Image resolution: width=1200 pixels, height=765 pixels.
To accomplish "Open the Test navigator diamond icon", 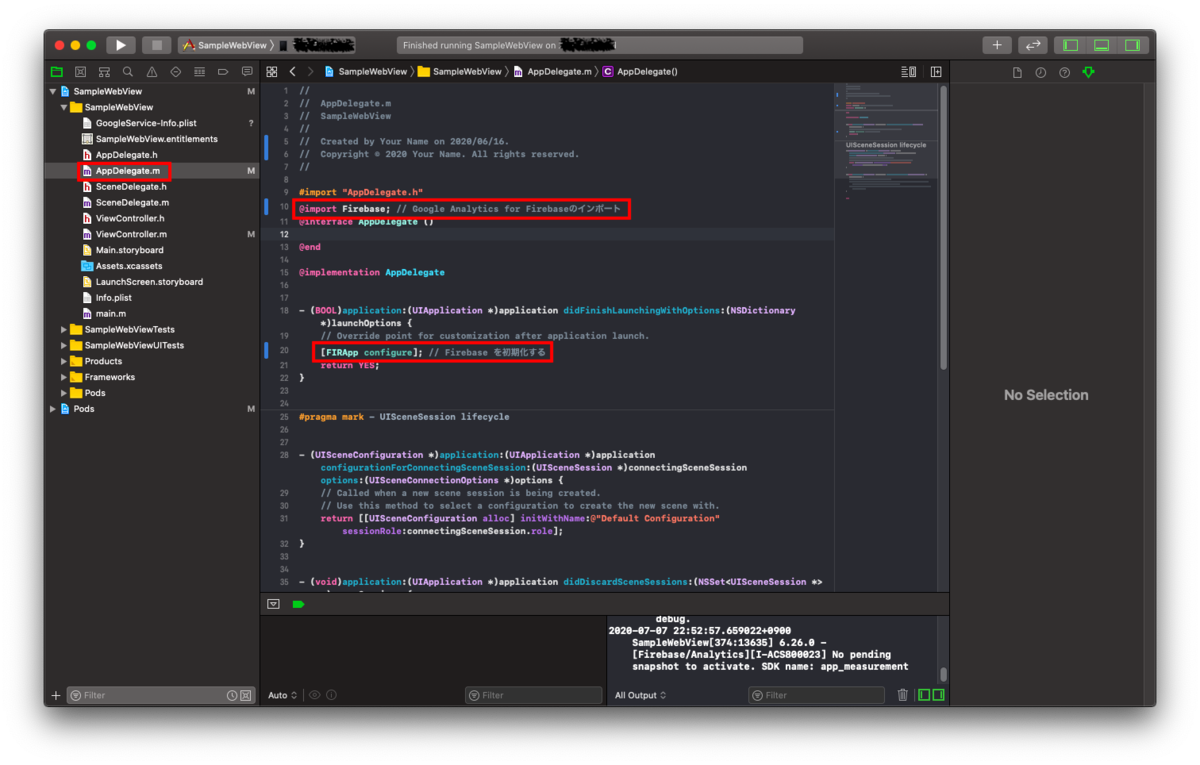I will pos(176,72).
